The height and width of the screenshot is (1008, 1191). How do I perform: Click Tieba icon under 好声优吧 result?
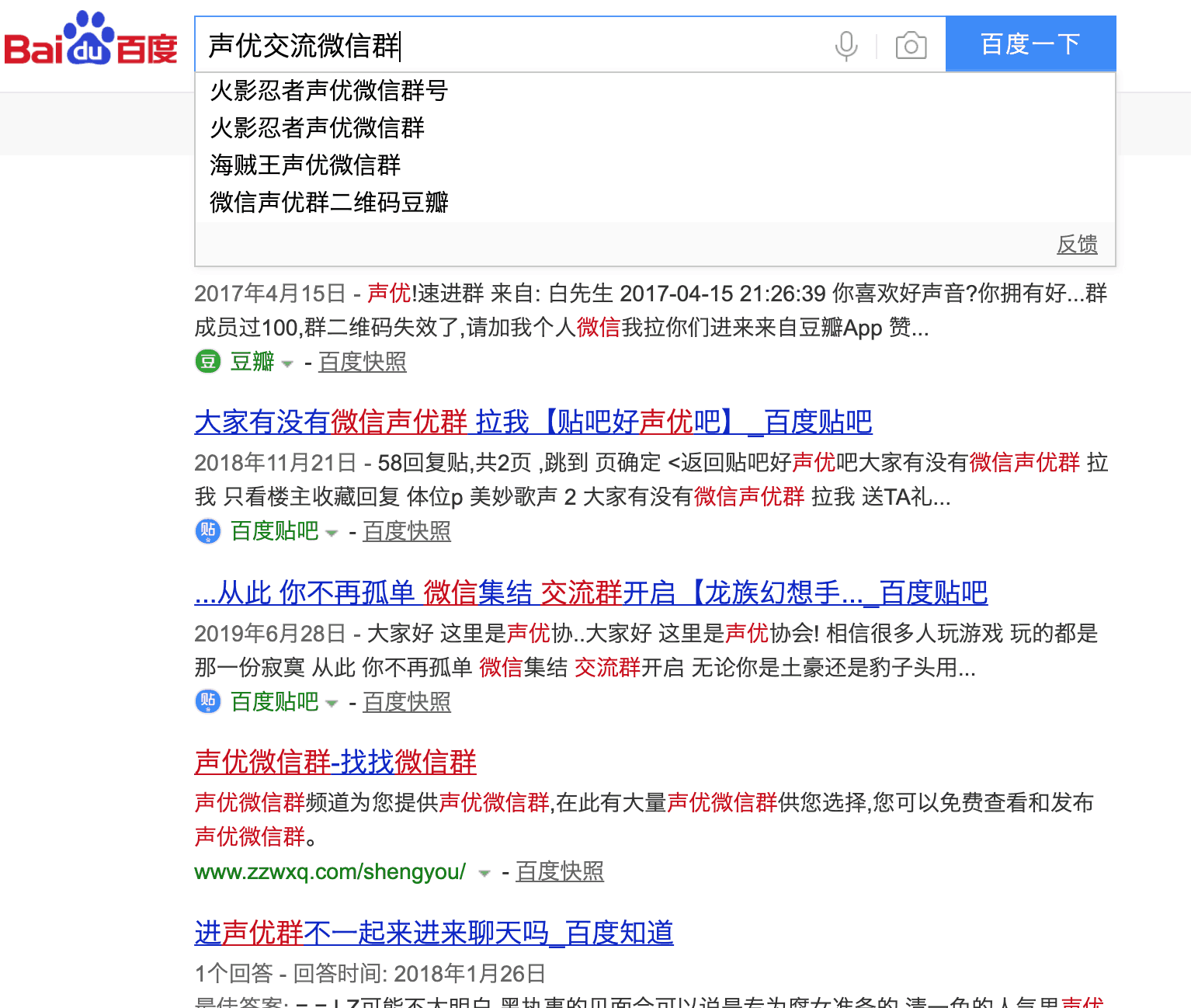[207, 530]
